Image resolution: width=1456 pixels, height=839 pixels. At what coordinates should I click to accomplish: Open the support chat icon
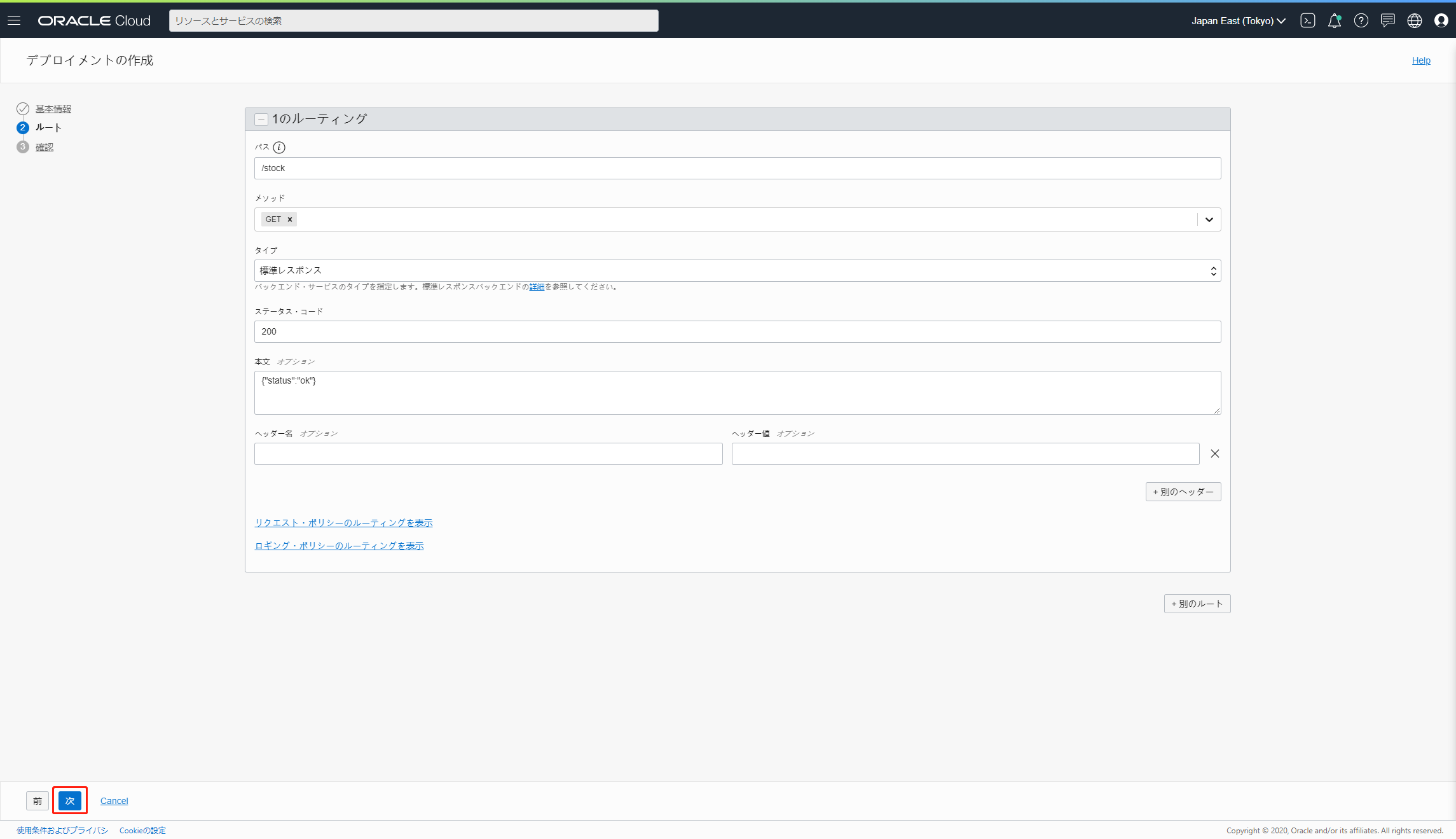click(1387, 21)
